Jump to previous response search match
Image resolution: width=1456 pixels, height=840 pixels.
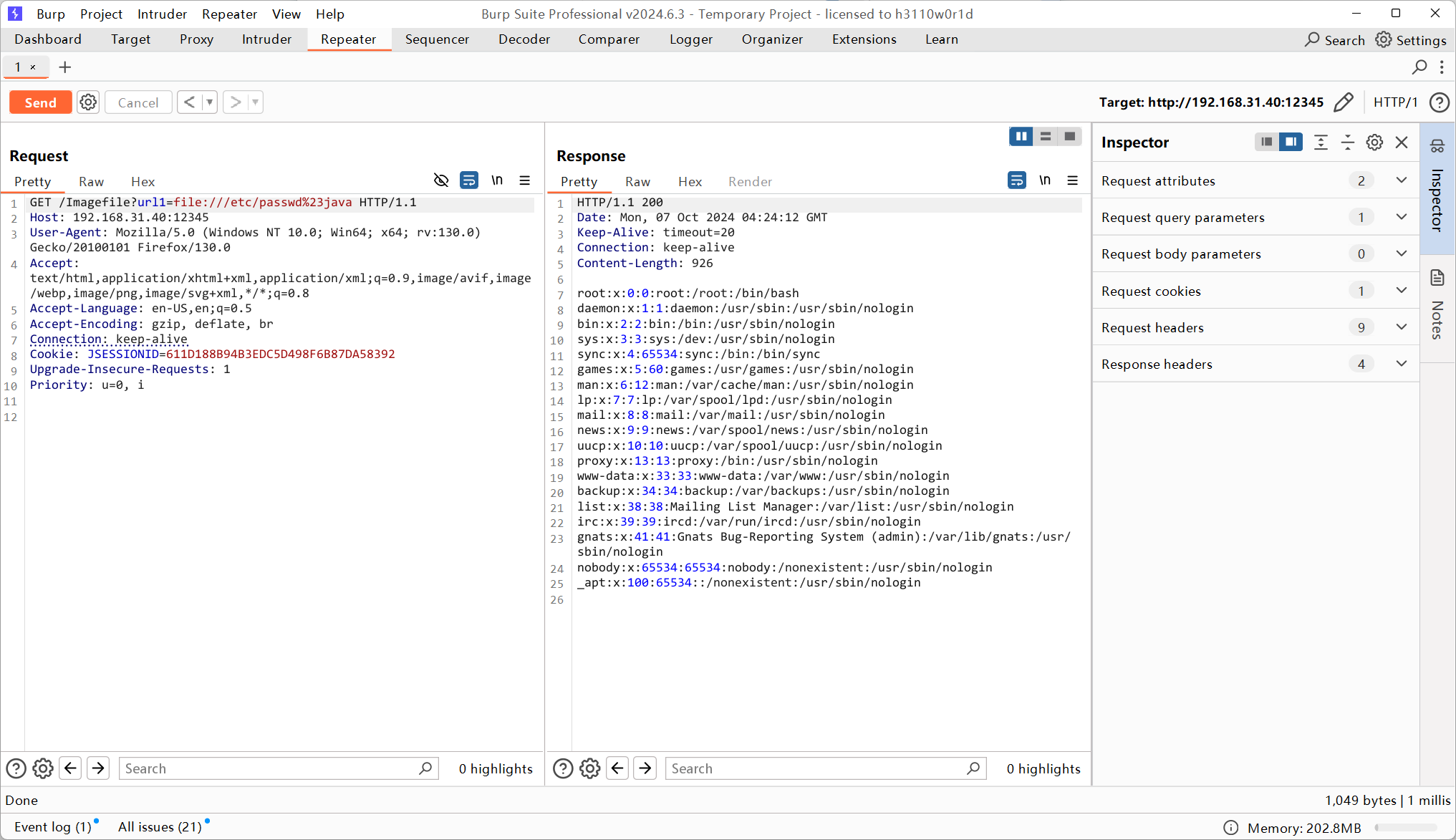pos(617,768)
